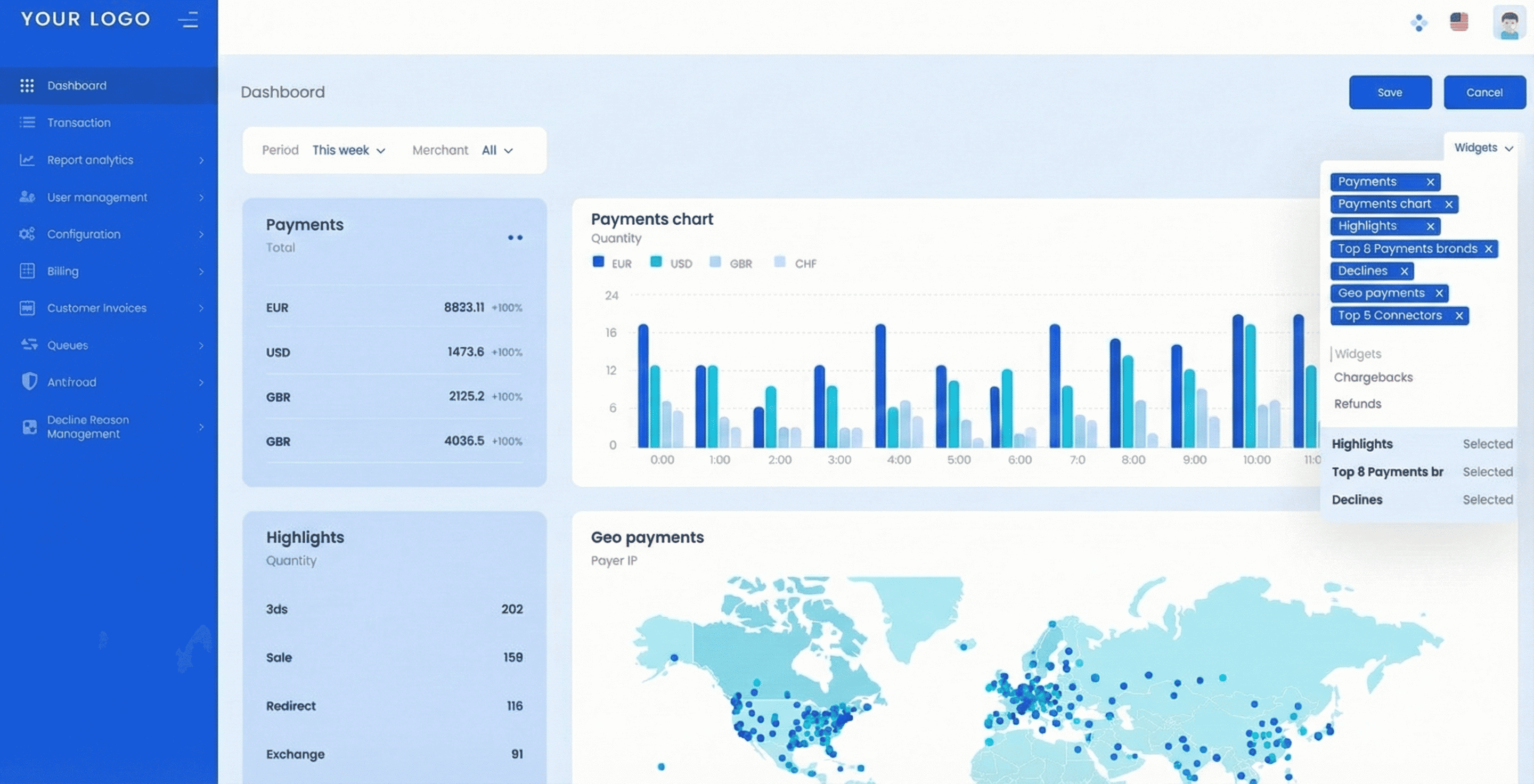
Task: Collapse the Widgets dropdown
Action: point(1483,148)
